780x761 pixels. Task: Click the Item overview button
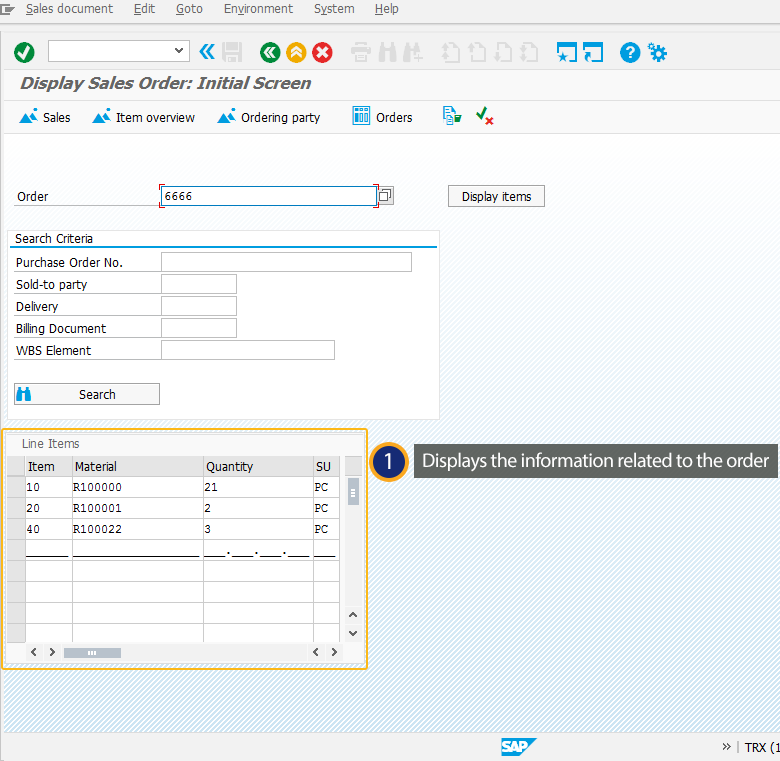[144, 117]
